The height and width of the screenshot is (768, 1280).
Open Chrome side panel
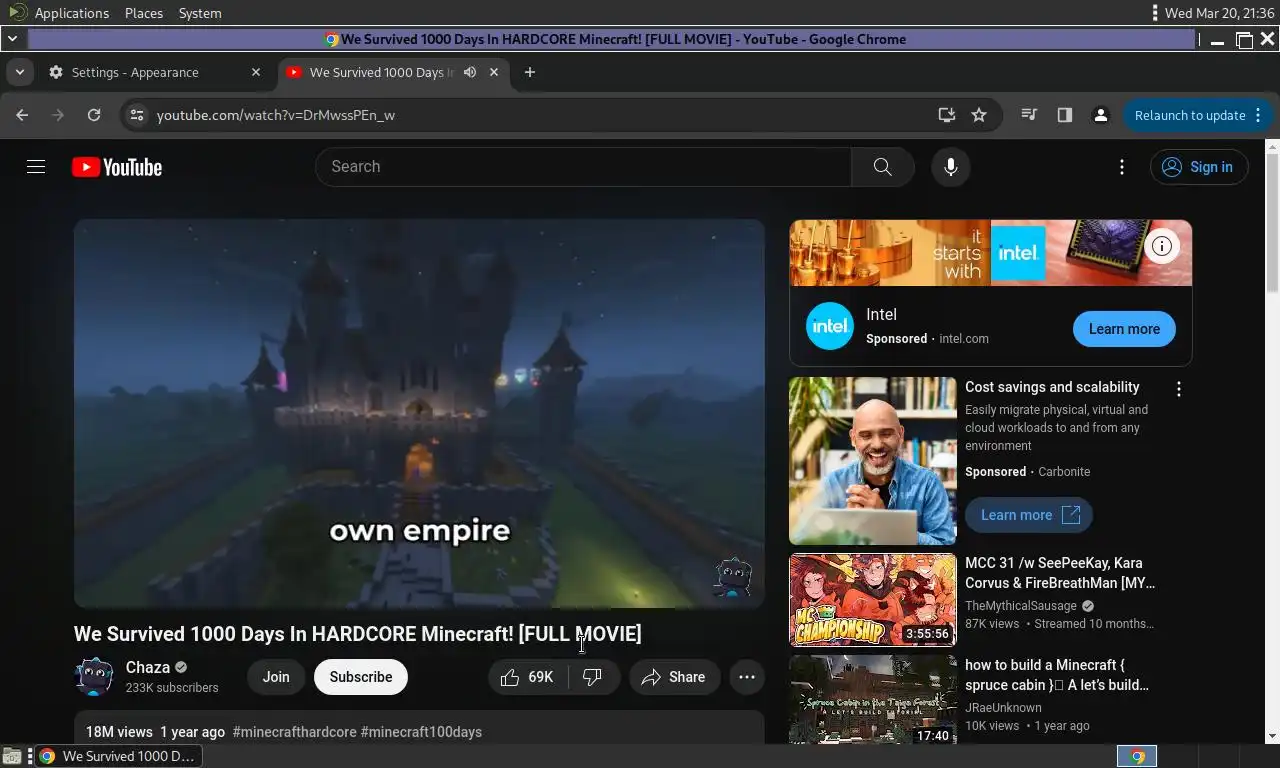click(x=1065, y=115)
